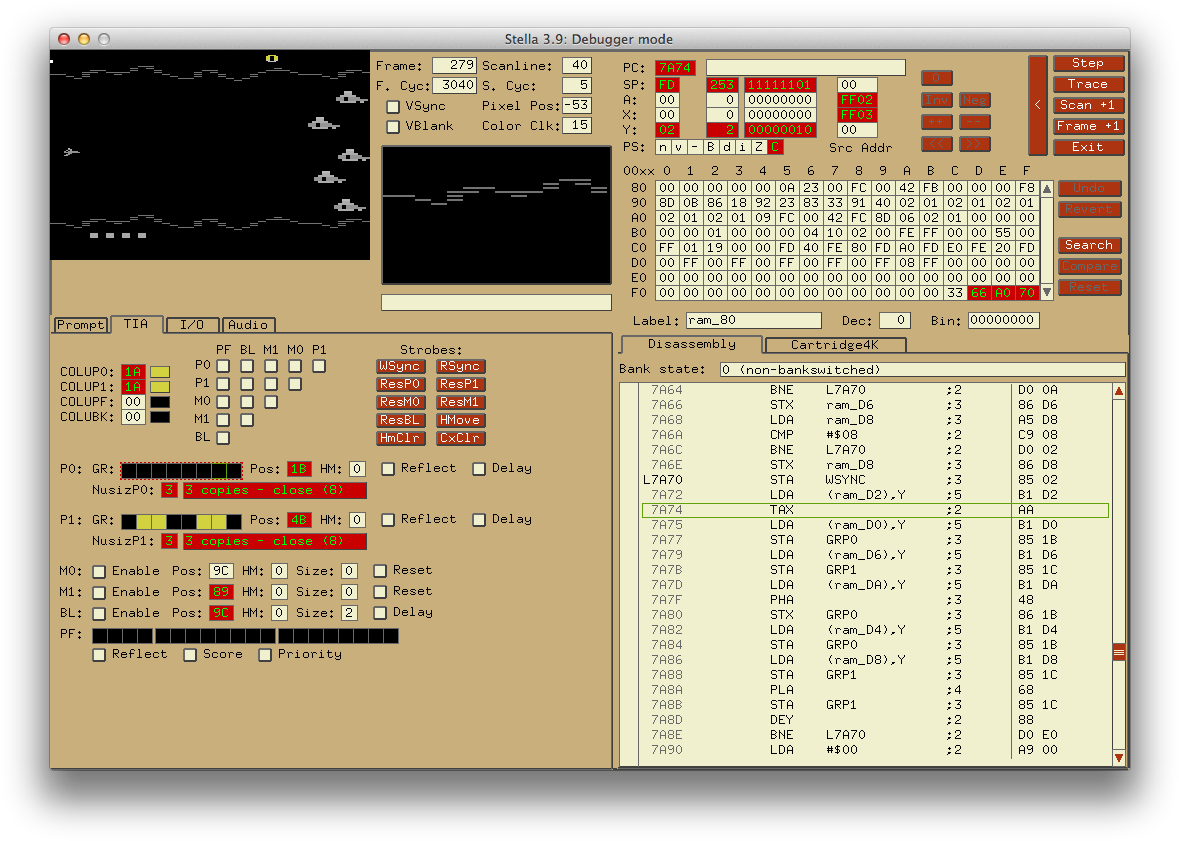Image resolution: width=1179 pixels, height=841 pixels.
Task: Open the I/O tab
Action: click(192, 325)
